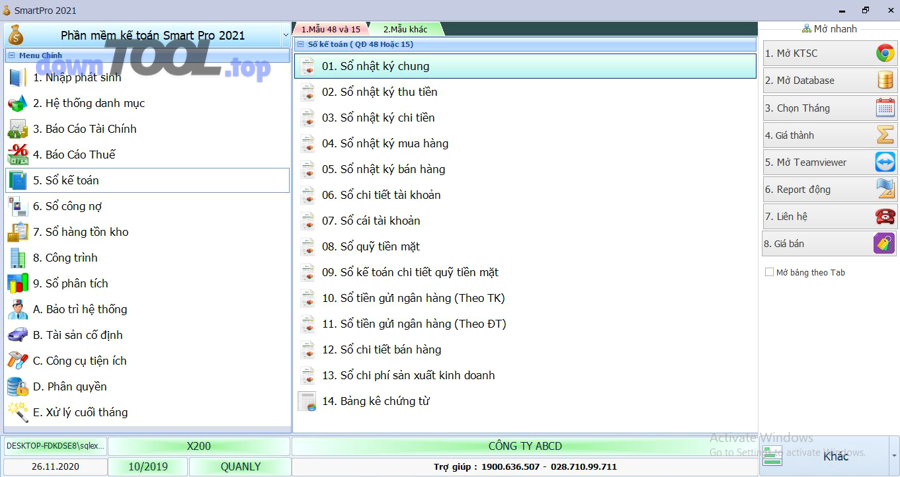Click the document icon beside Sổ nhật ký chung
This screenshot has width=900, height=477.
pos(308,66)
